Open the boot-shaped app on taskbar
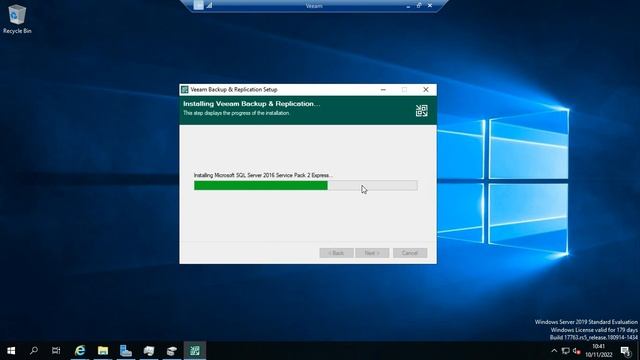Screen dimensions: 640x360 [126, 351]
